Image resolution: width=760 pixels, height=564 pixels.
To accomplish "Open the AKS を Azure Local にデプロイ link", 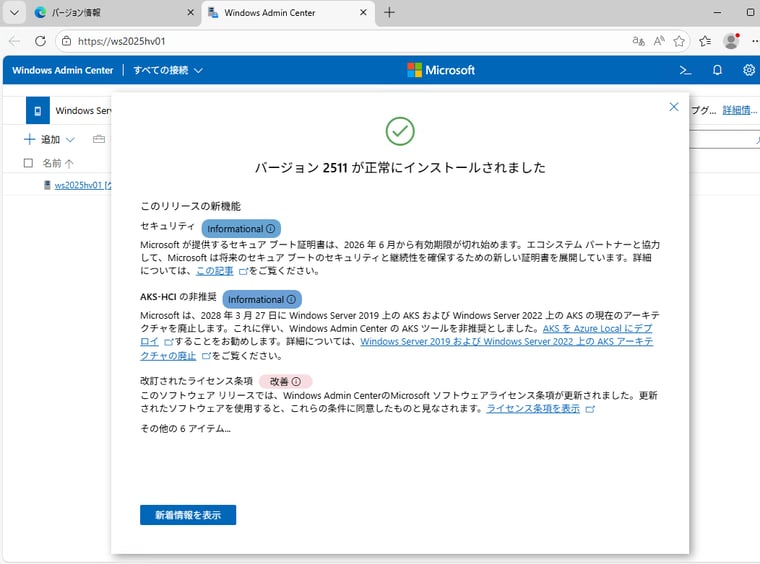I will coord(597,329).
